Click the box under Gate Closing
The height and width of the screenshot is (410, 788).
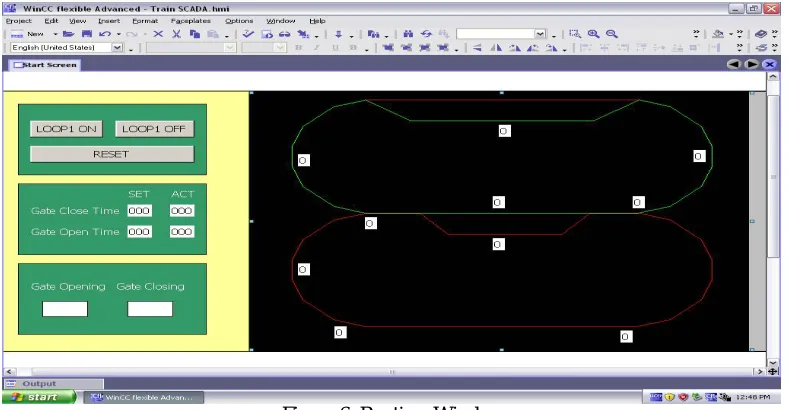(150, 309)
